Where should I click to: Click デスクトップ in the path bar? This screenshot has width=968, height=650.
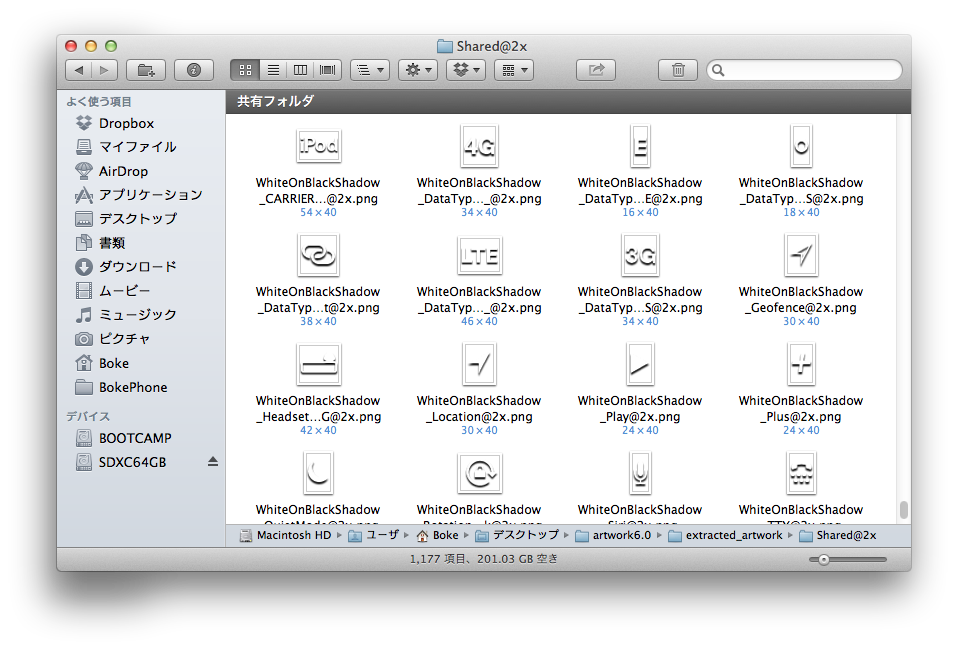pos(518,535)
